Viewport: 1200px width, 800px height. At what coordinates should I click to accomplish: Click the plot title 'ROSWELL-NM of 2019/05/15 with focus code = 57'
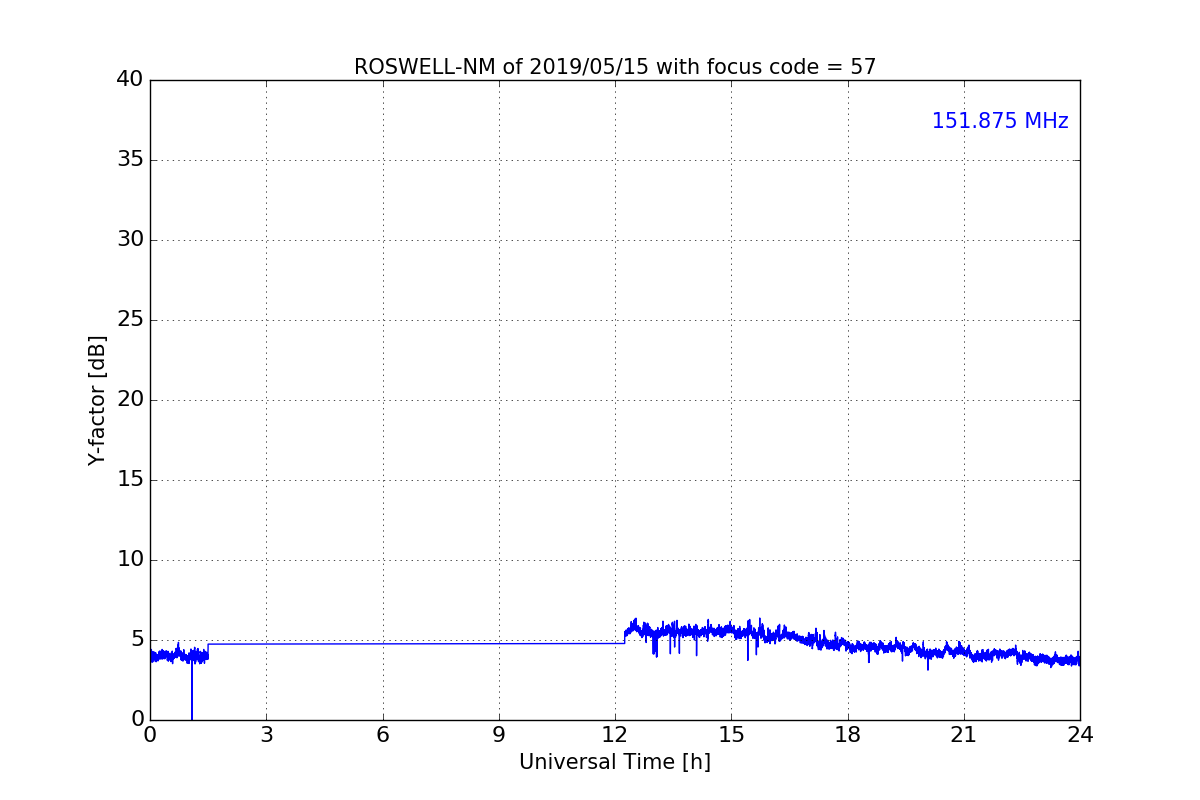point(615,67)
